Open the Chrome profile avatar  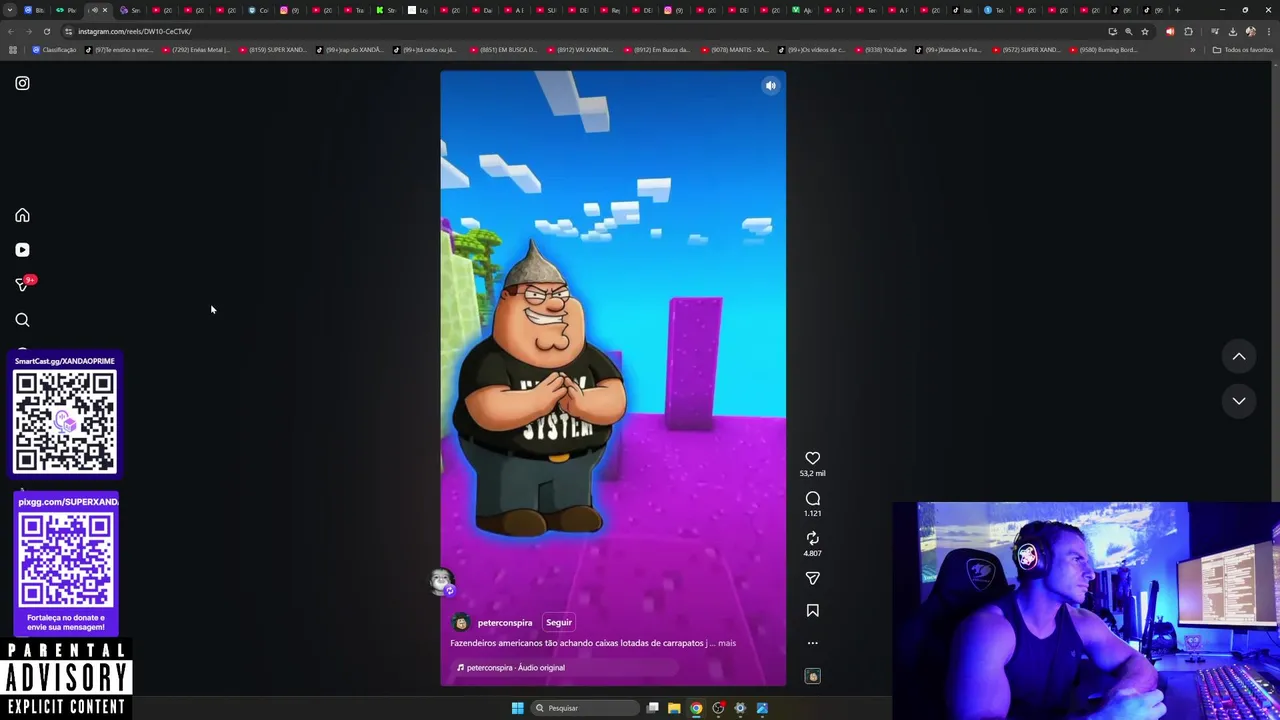[1250, 31]
